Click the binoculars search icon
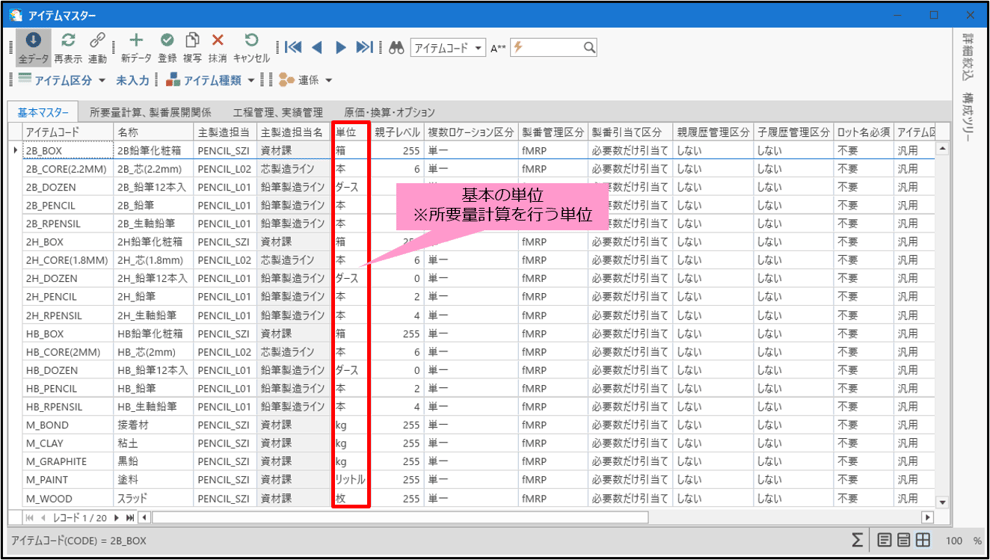This screenshot has height=560, width=990. [396, 47]
